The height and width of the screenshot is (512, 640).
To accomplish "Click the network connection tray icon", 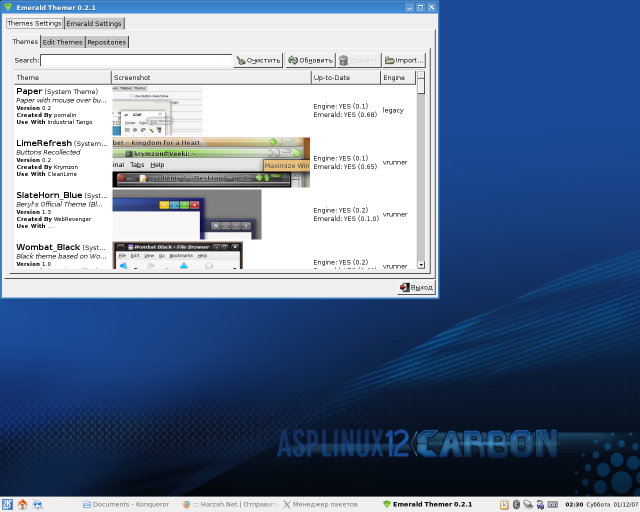I will click(x=528, y=504).
